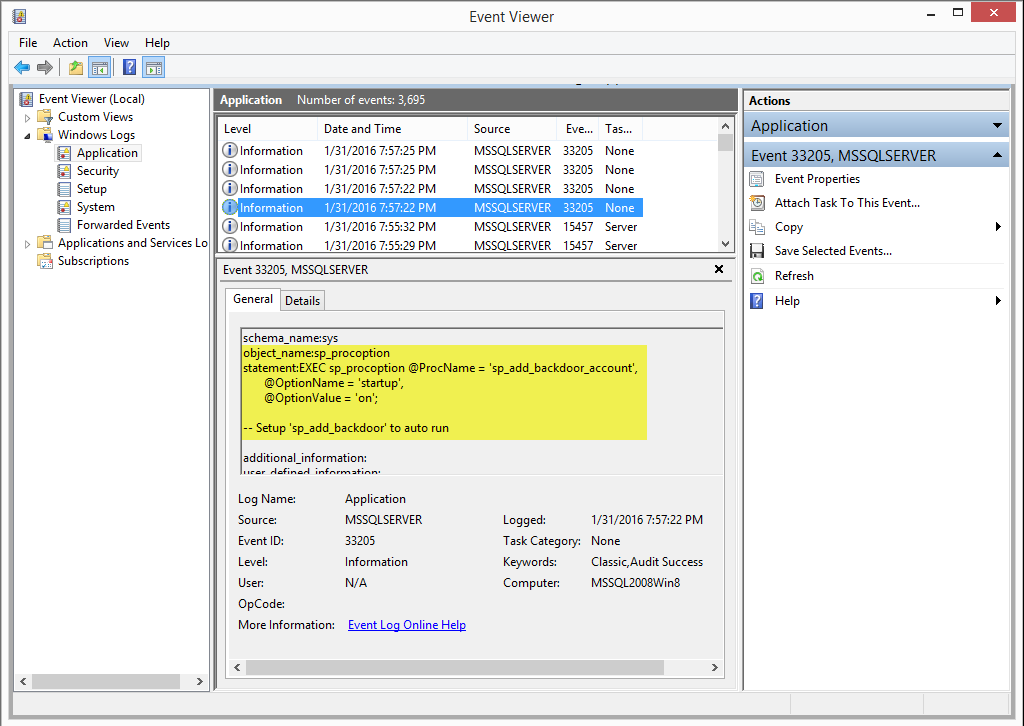Screen dimensions: 1024x726
Task: Click the event list scroll down arrow
Action: (725, 244)
